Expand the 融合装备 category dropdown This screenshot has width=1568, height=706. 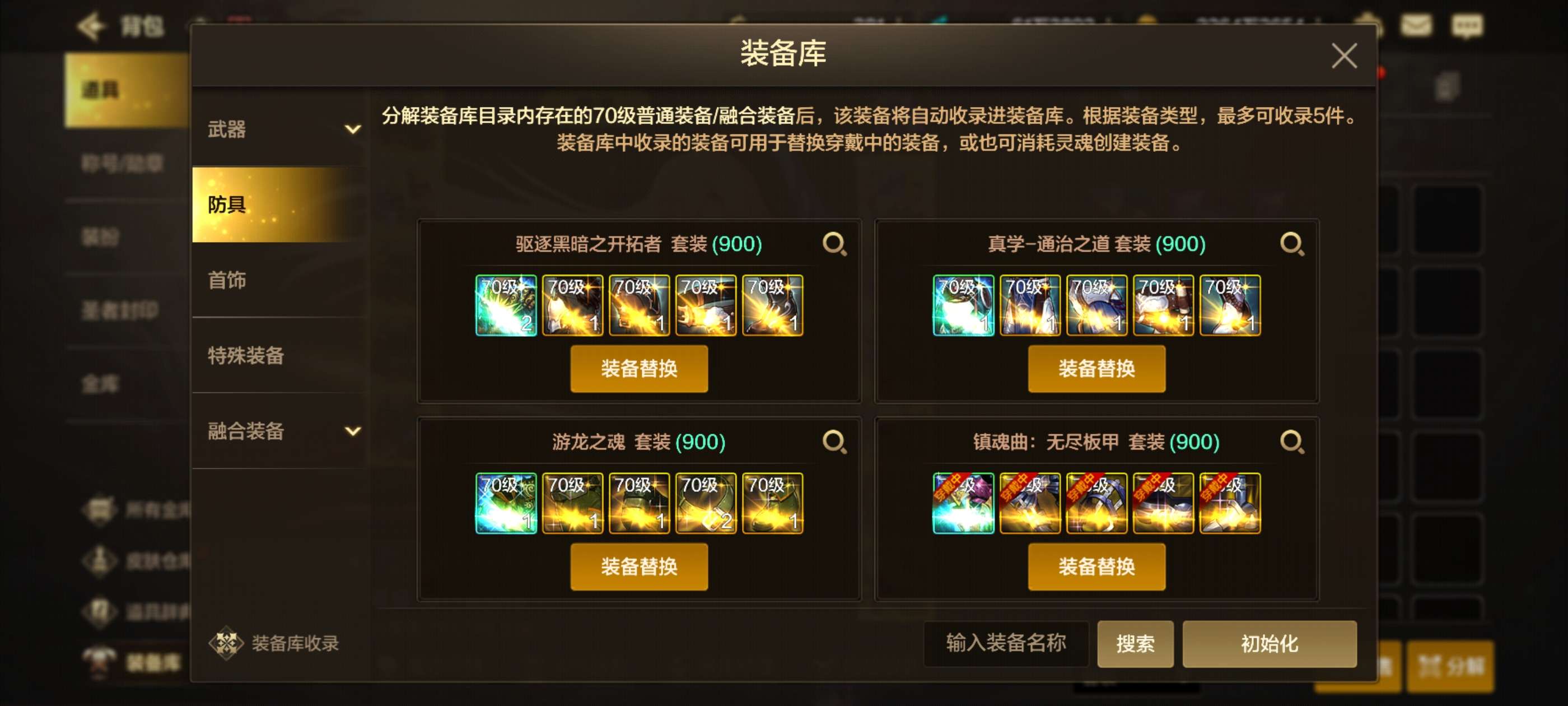(352, 431)
